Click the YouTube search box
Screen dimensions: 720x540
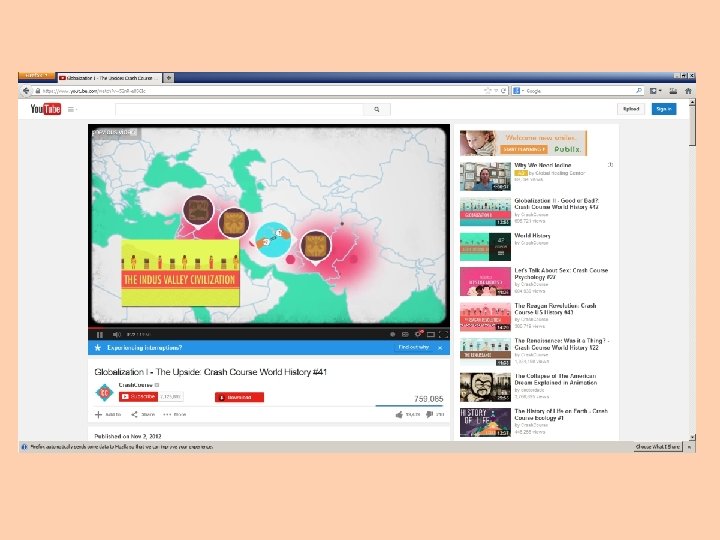click(239, 109)
